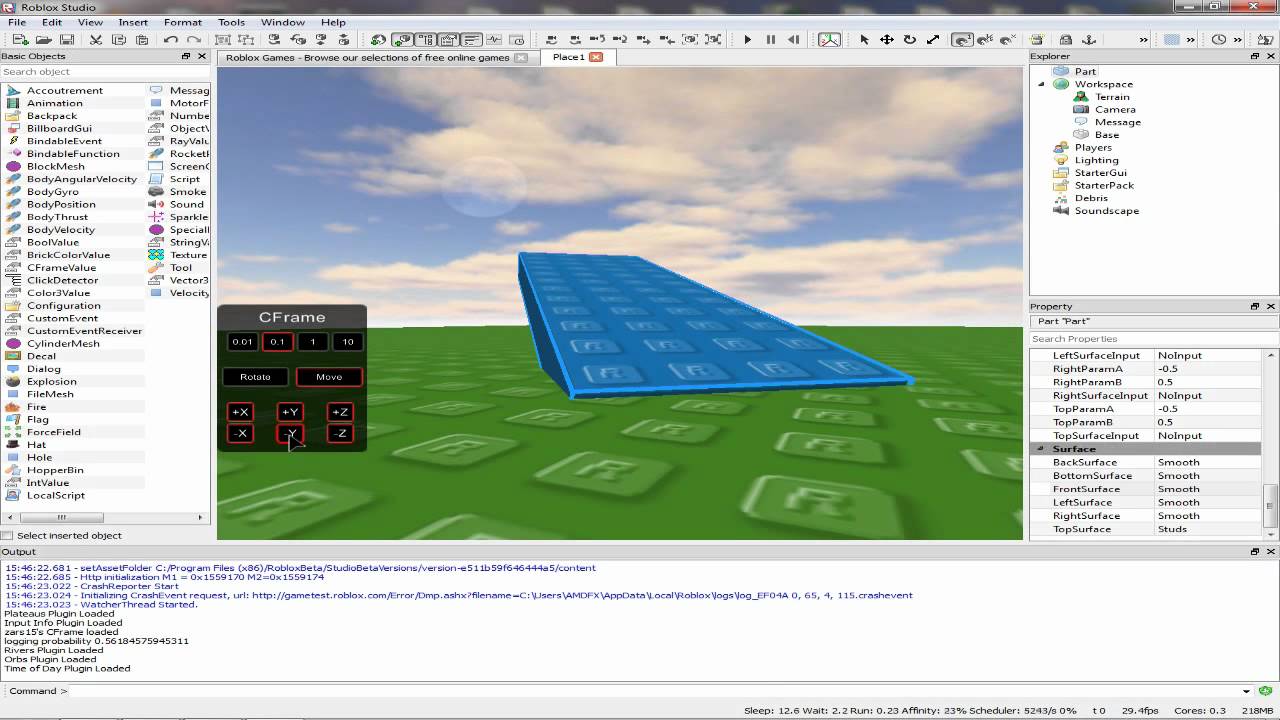The image size is (1280, 720).
Task: Choose the Rotate tool
Action: [x=910, y=40]
